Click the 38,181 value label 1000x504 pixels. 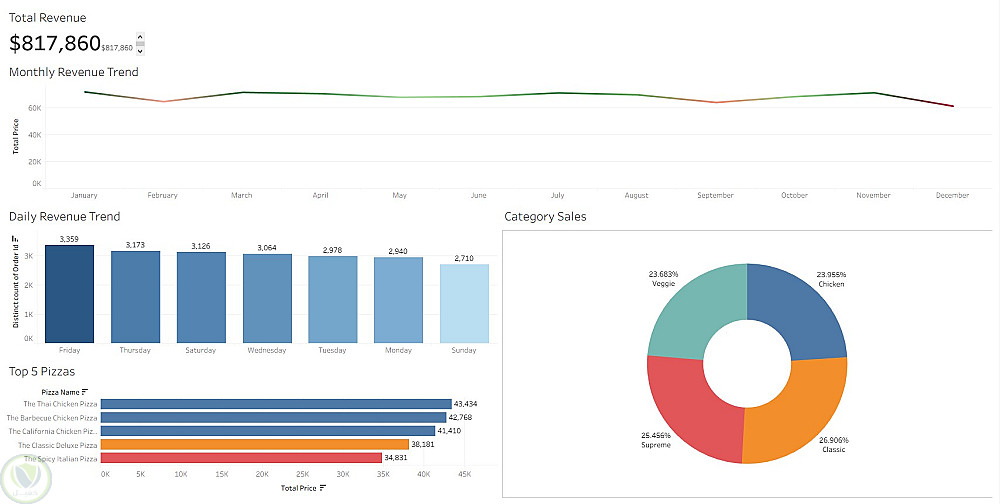pos(423,445)
